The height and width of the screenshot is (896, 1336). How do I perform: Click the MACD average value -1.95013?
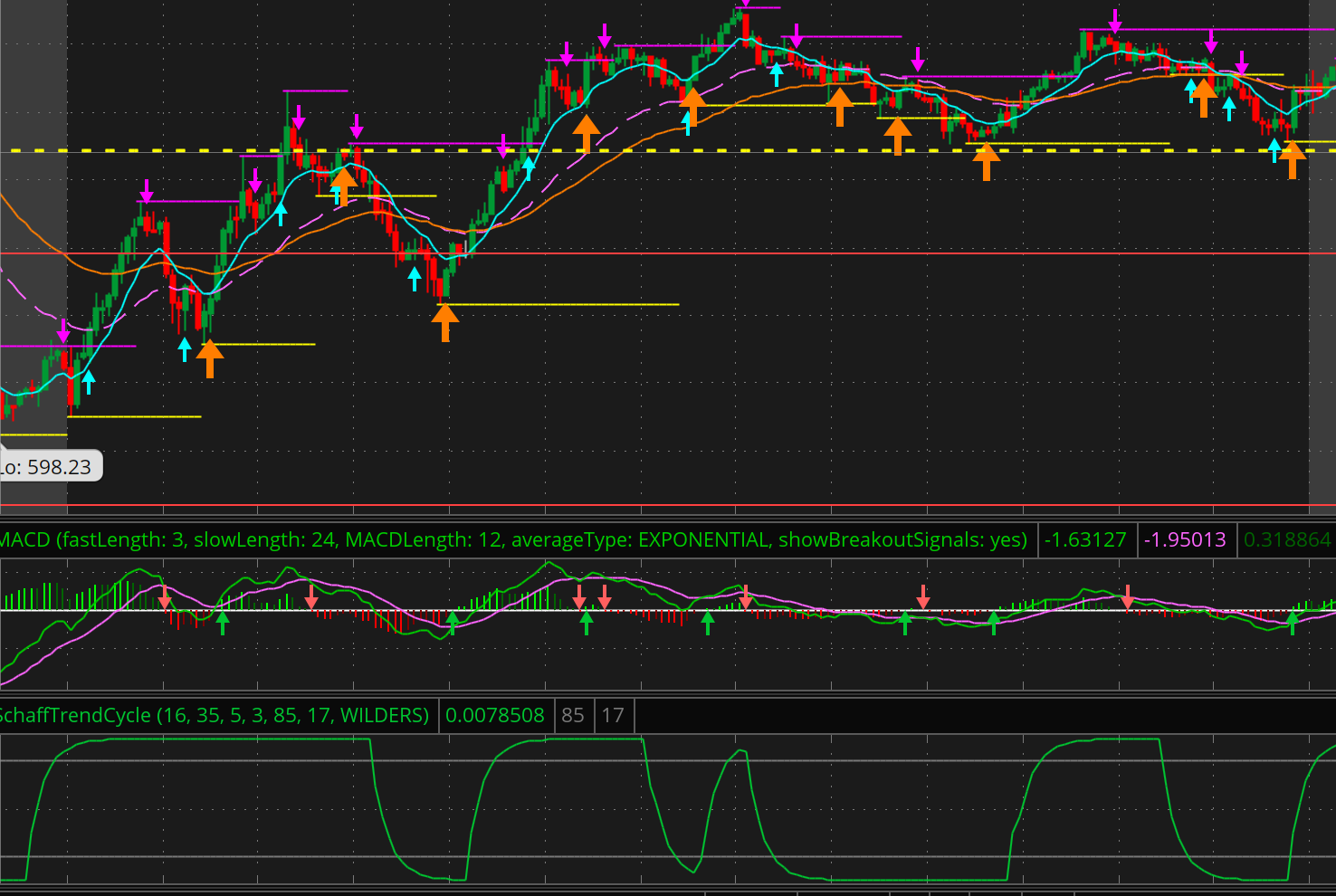coord(1185,540)
